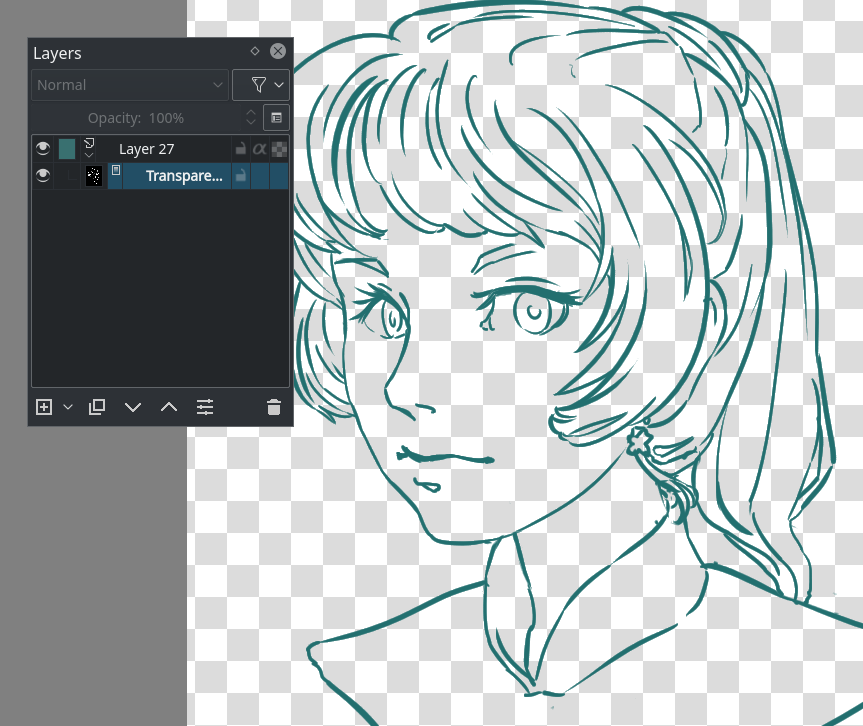Hide the Transparency mask layer
The height and width of the screenshot is (726, 863).
43,176
